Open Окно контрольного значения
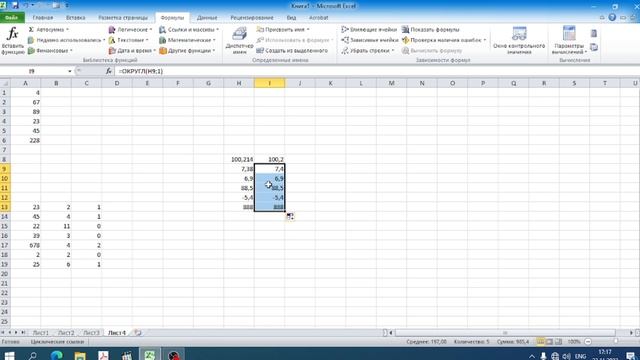 point(519,41)
